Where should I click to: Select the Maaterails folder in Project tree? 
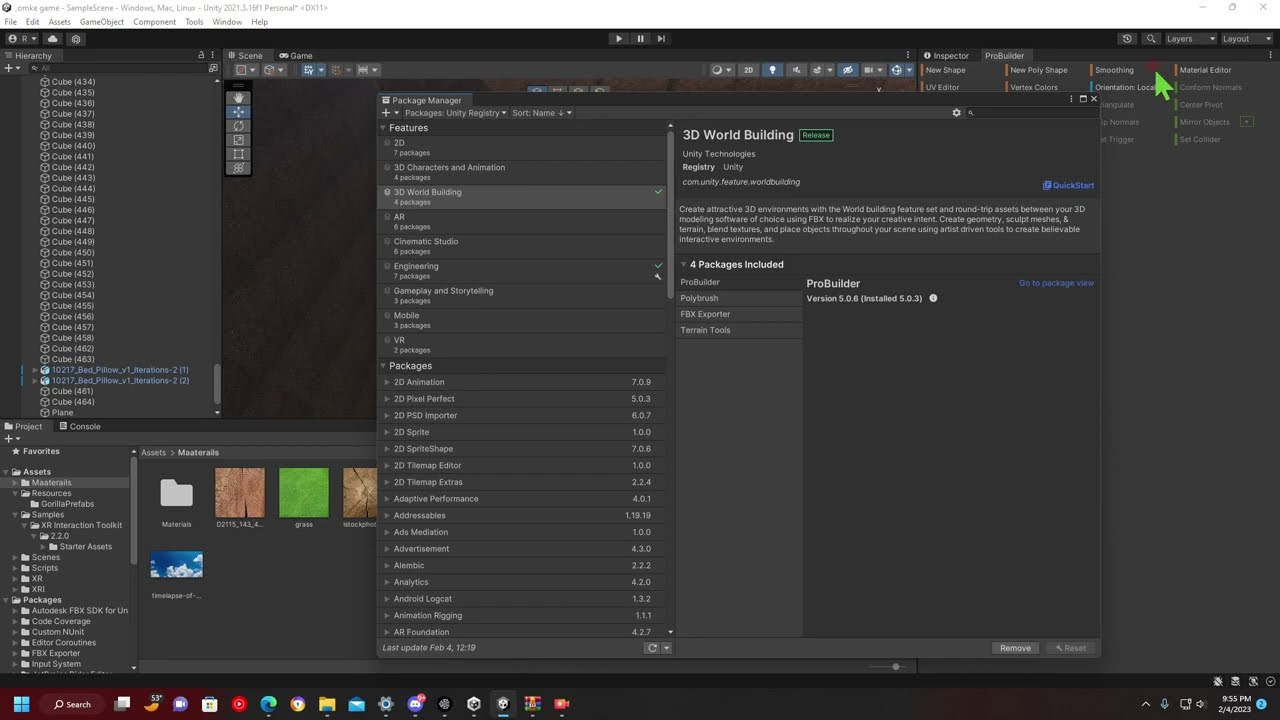click(x=51, y=482)
